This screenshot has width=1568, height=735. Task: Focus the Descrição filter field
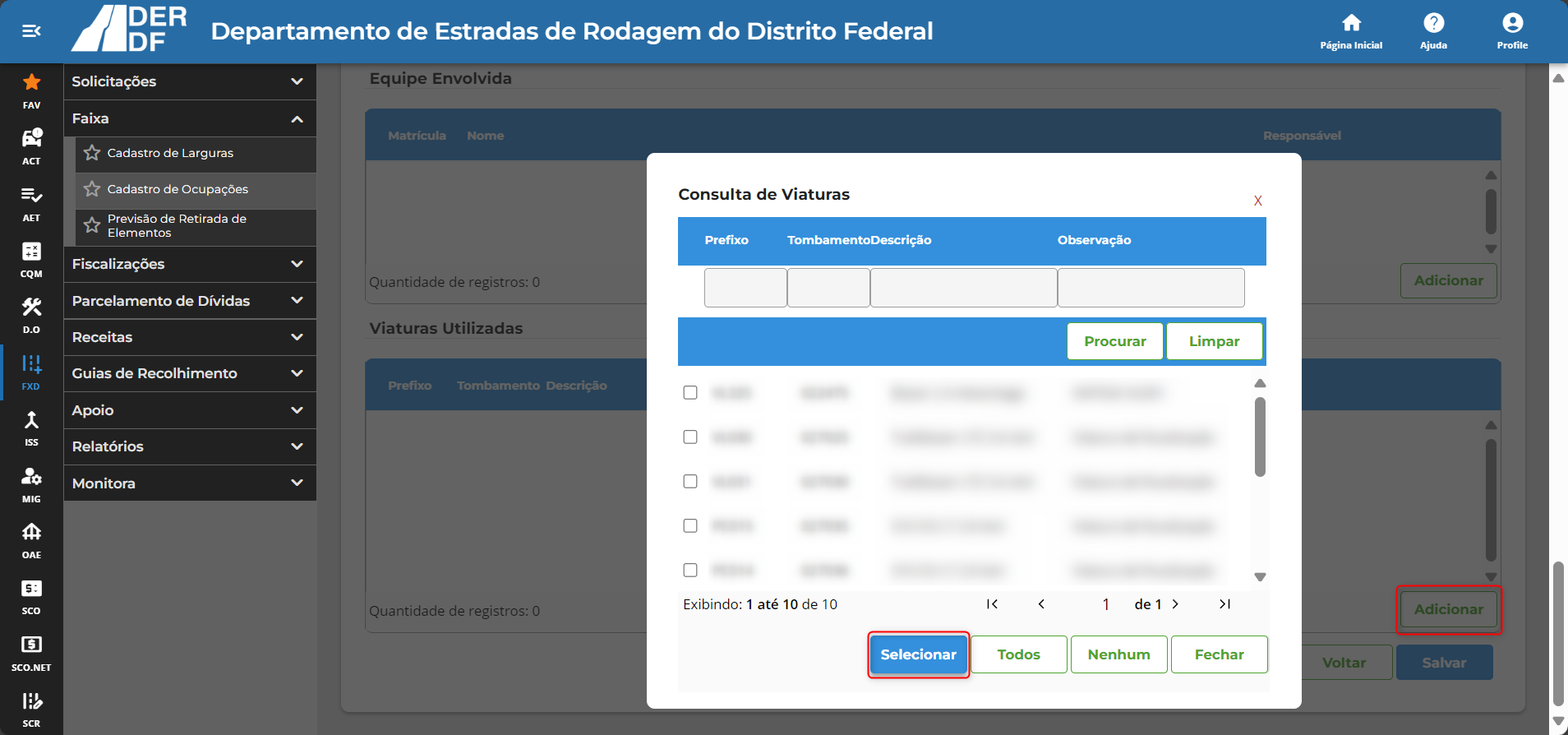click(x=963, y=288)
